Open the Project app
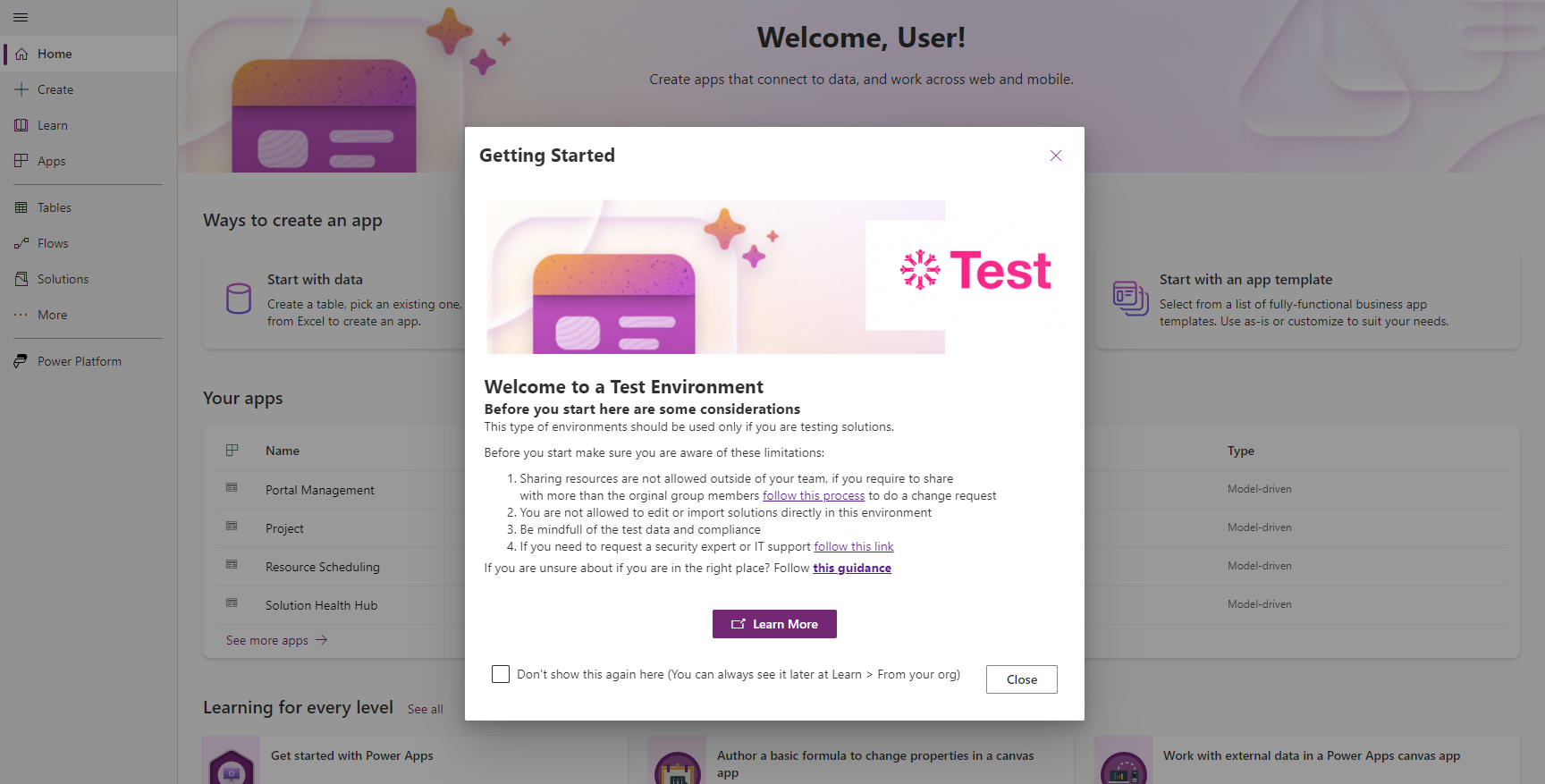1545x784 pixels. (284, 528)
